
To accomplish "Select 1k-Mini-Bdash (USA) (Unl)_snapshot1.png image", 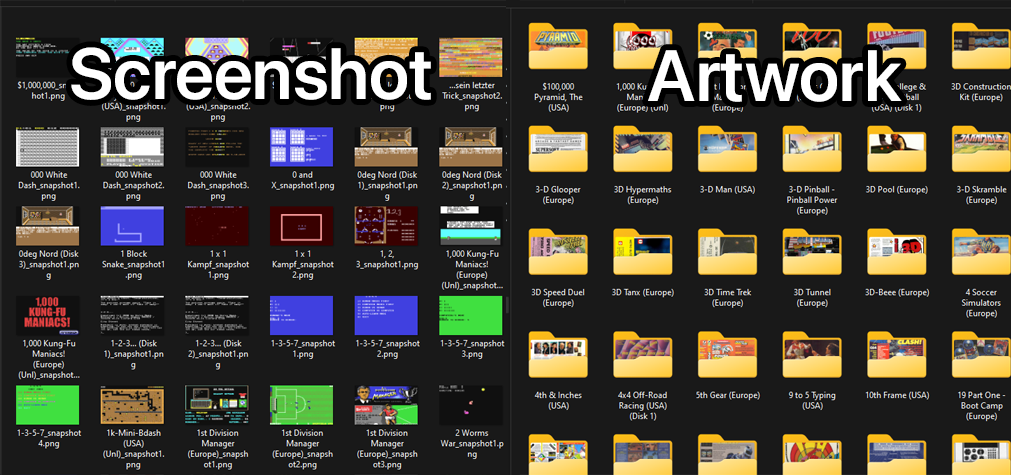I will [x=132, y=405].
